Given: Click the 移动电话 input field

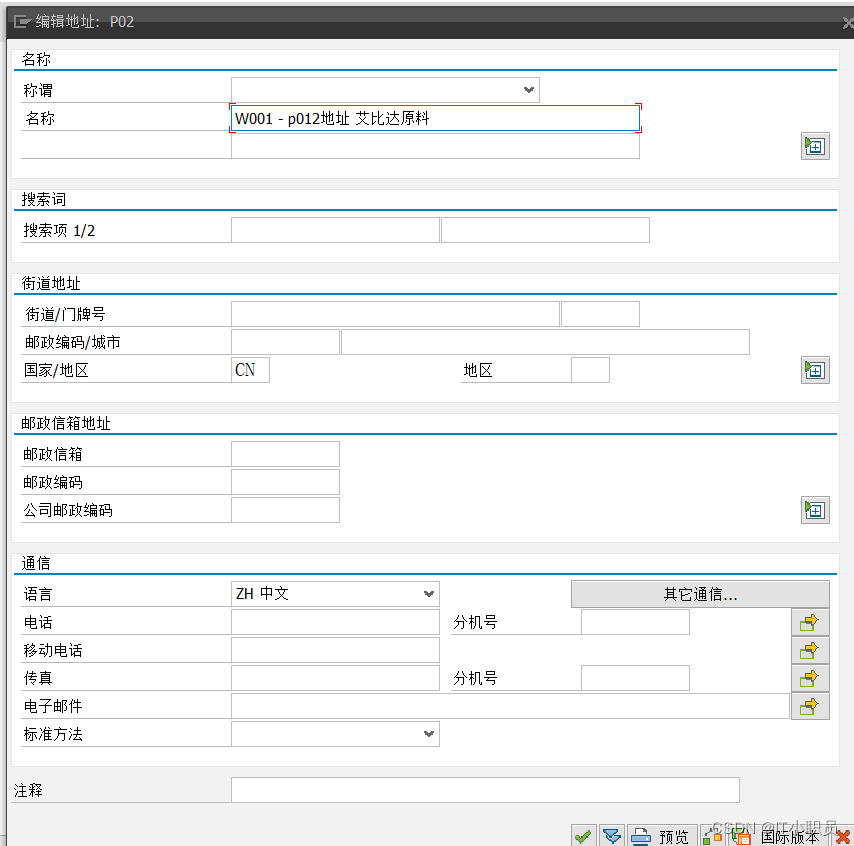Looking at the screenshot, I should [335, 650].
